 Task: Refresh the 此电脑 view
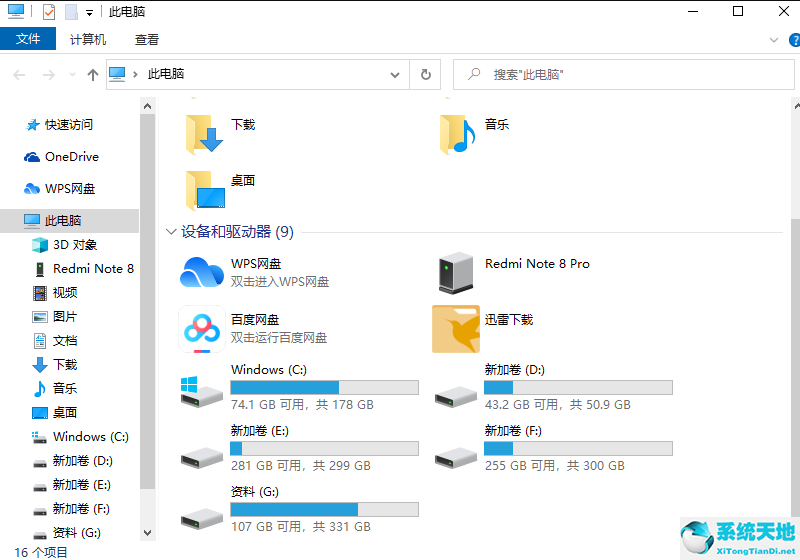426,75
